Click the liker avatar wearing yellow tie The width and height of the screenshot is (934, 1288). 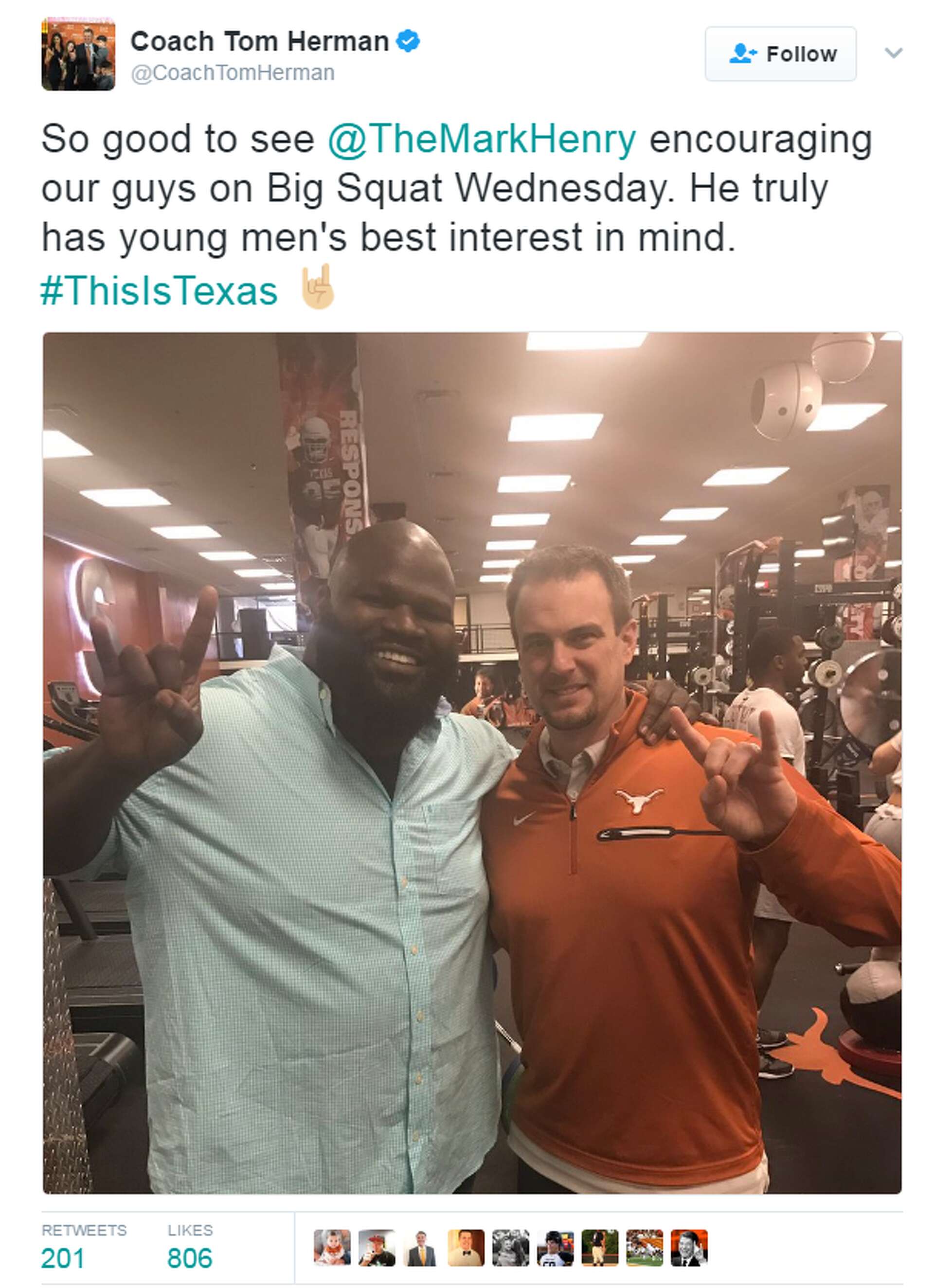coord(422,1248)
